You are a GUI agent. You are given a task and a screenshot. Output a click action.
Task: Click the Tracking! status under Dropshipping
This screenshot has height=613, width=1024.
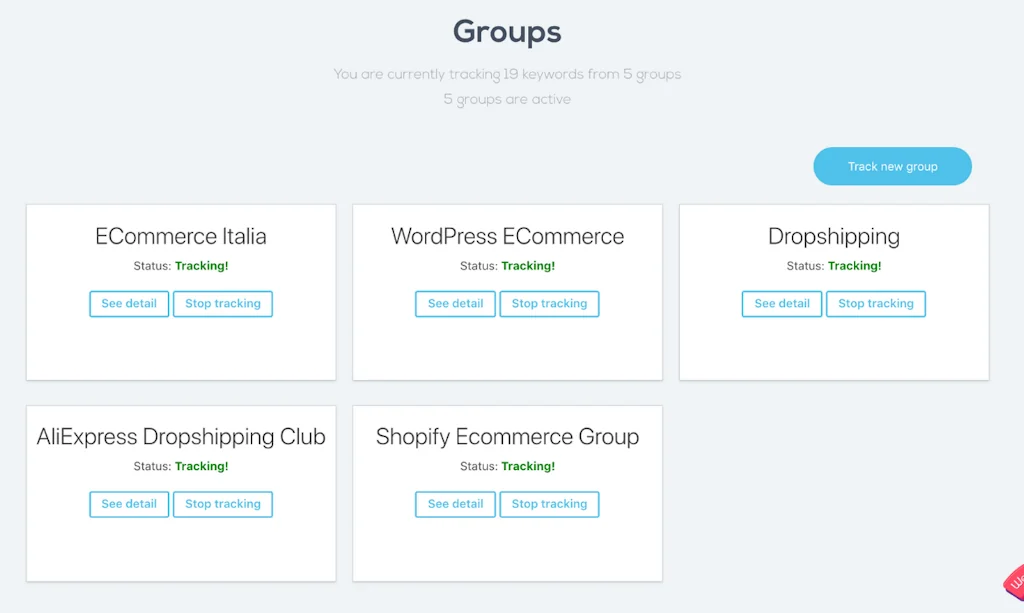coord(854,266)
